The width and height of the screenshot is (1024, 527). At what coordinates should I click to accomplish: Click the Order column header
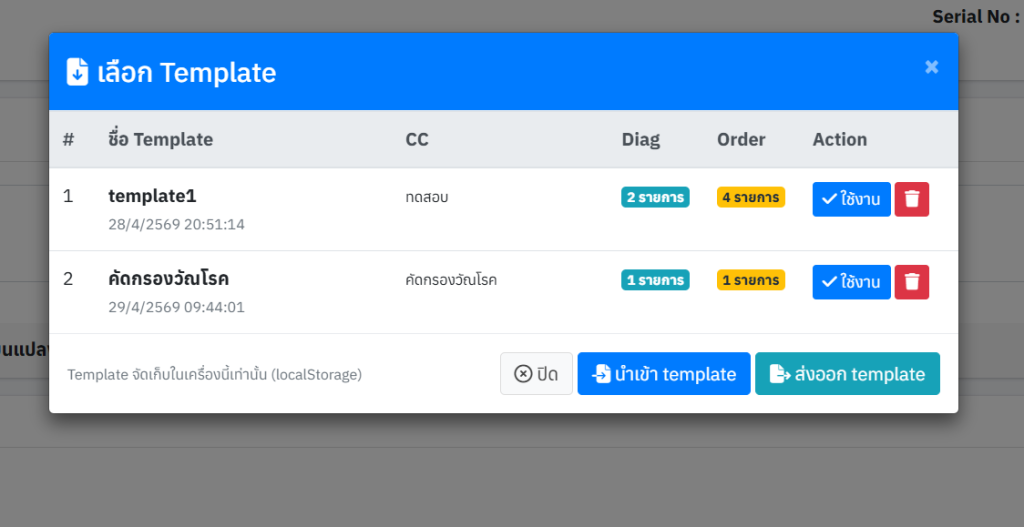pos(741,139)
